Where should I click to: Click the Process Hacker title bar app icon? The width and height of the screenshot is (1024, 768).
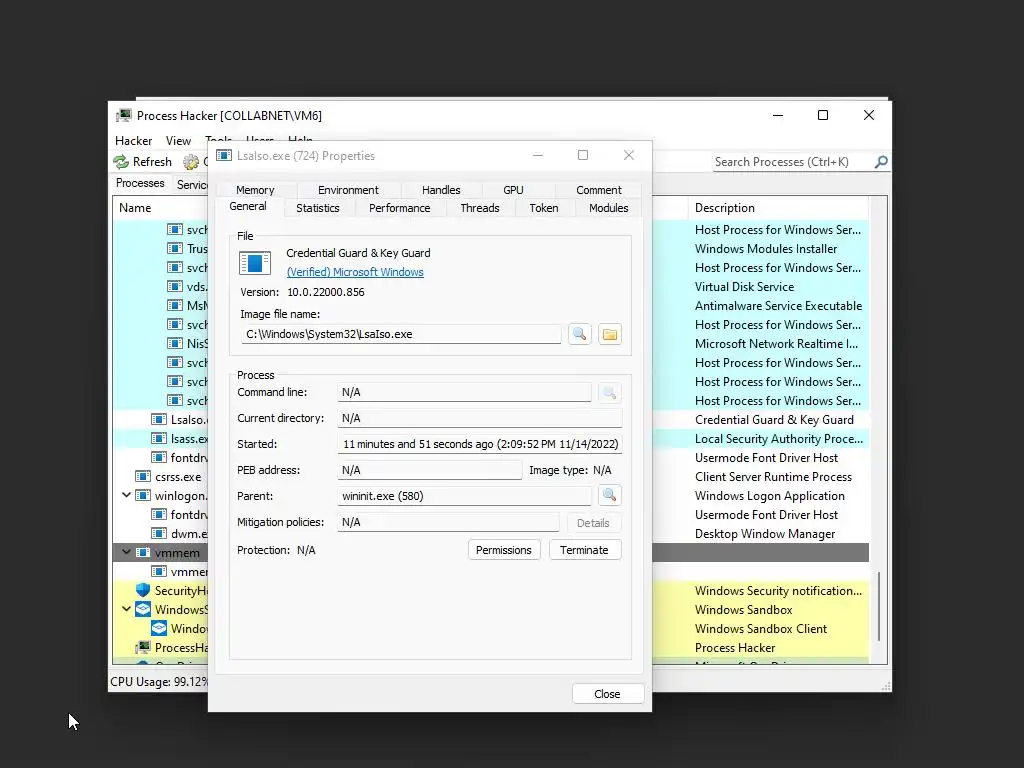tap(124, 116)
